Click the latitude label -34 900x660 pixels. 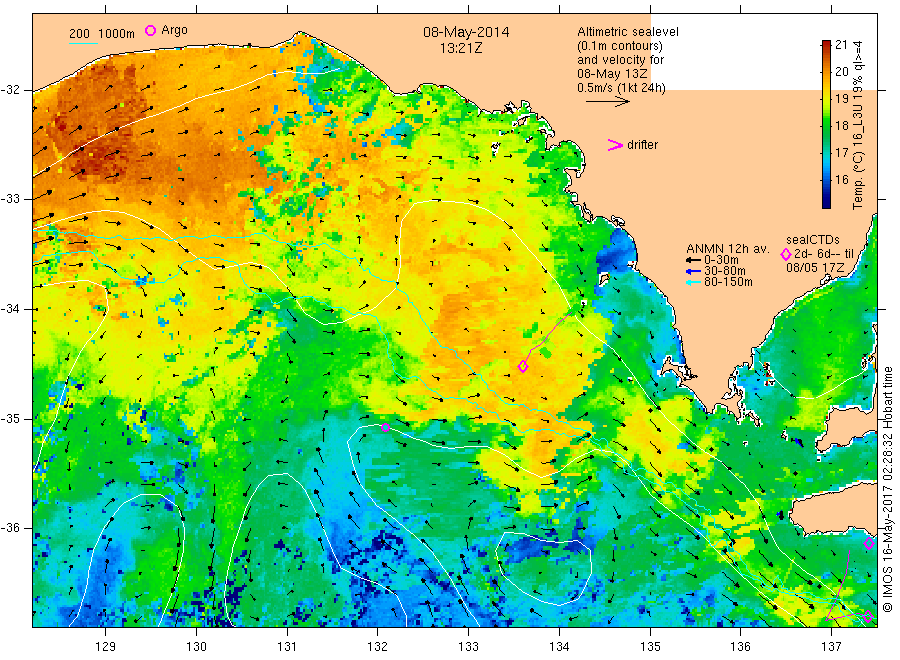click(11, 309)
